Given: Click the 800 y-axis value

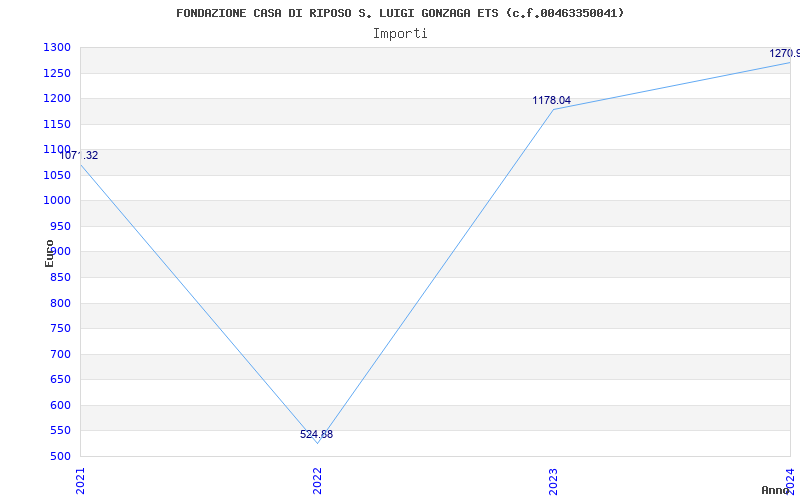Looking at the screenshot, I should (60, 304).
